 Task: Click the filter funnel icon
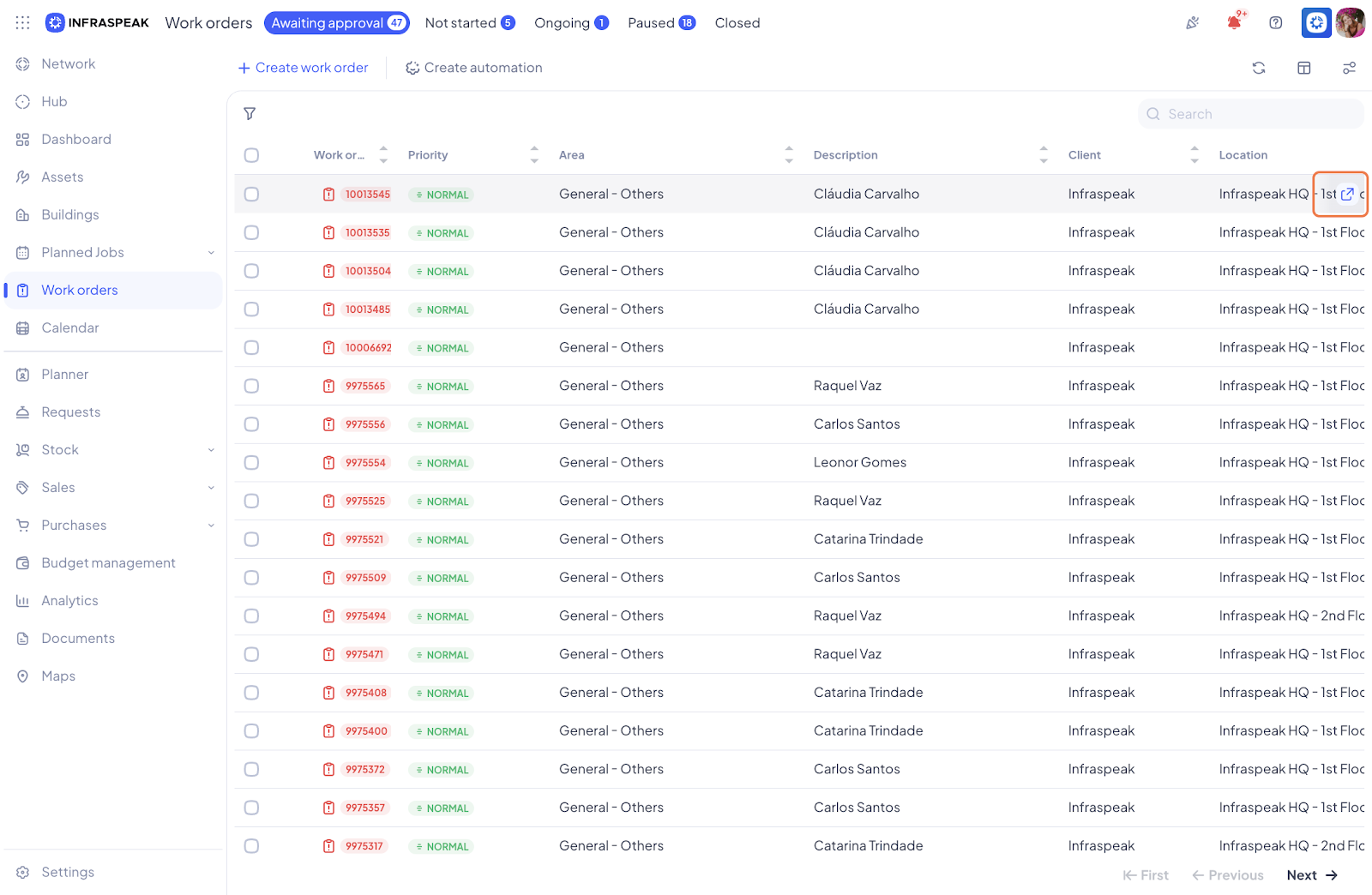(250, 114)
